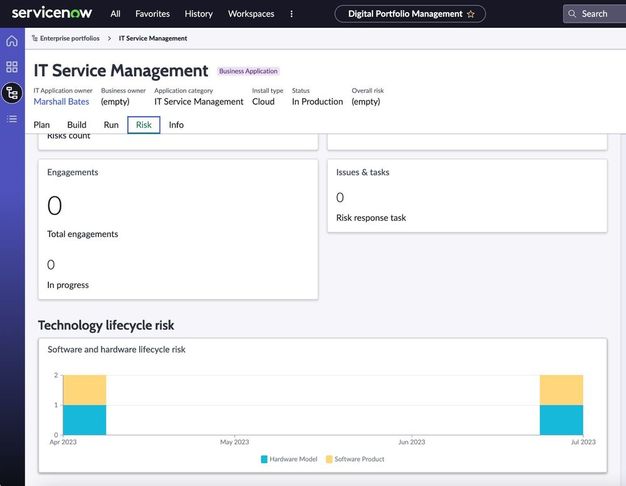This screenshot has height=486, width=626.
Task: Click the April 2023 blue Hardware Model bar
Action: [84, 420]
